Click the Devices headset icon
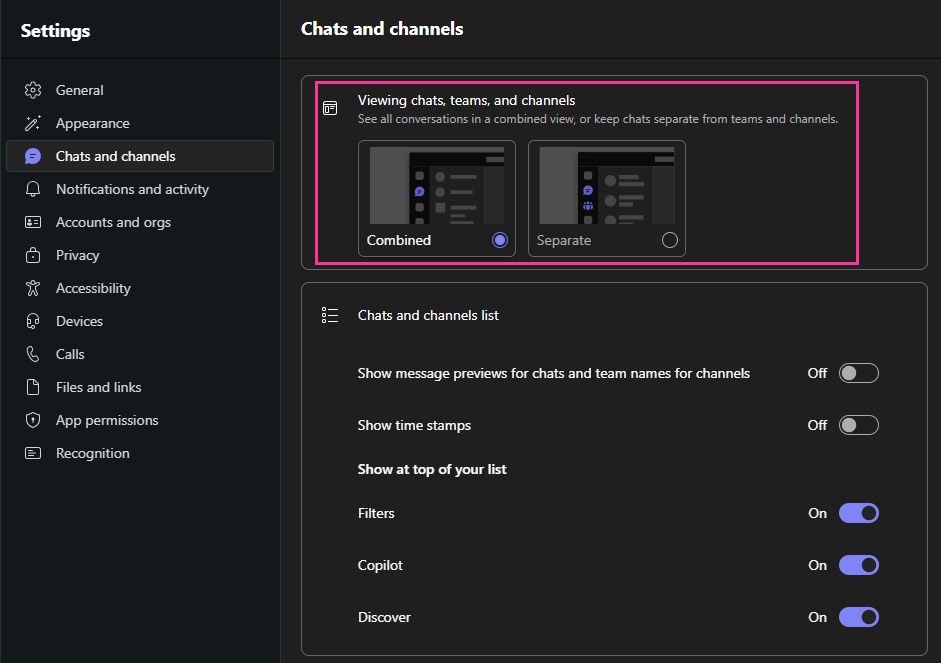The height and width of the screenshot is (663, 941). [x=33, y=321]
